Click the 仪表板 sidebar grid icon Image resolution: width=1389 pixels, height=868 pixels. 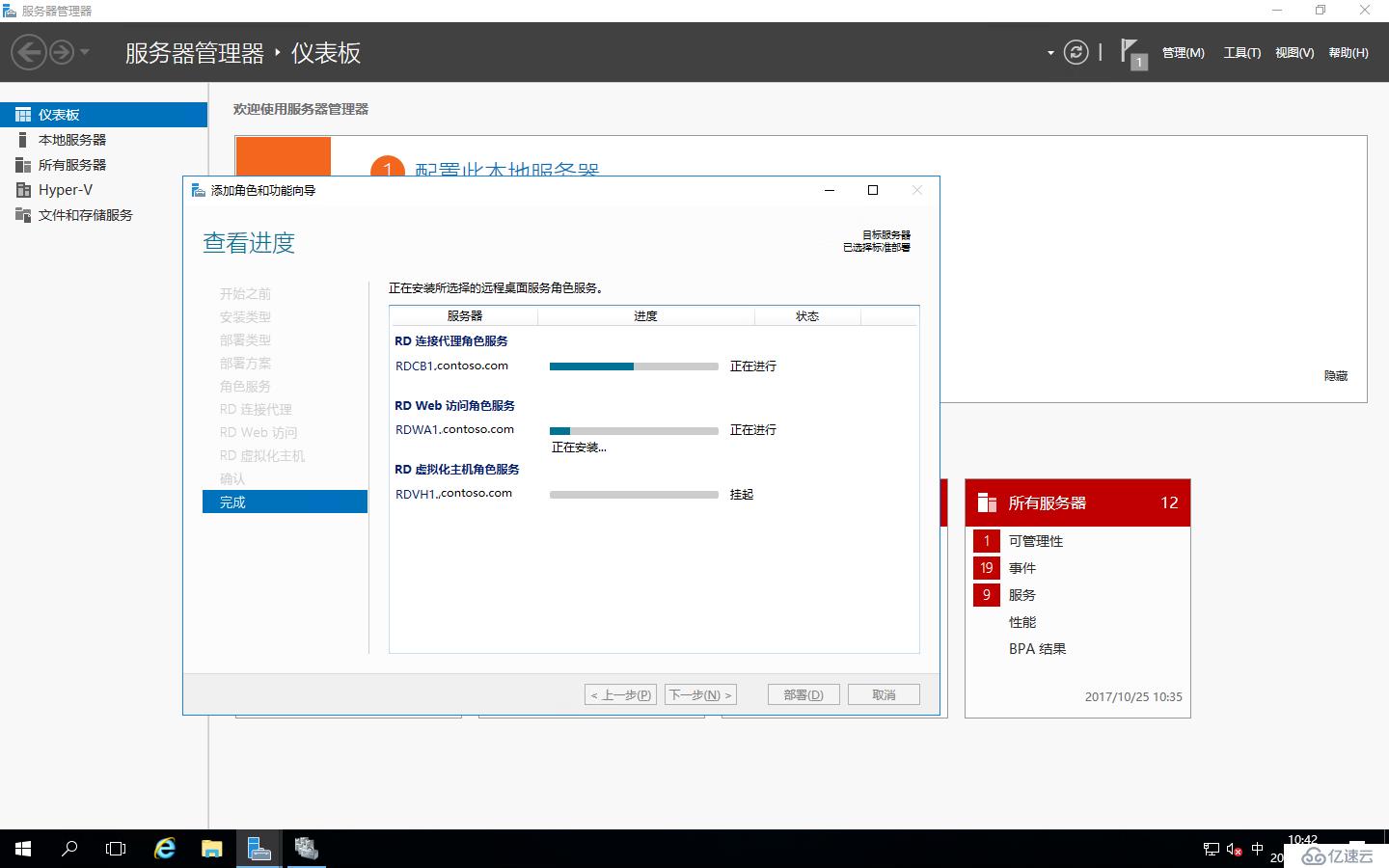coord(23,115)
